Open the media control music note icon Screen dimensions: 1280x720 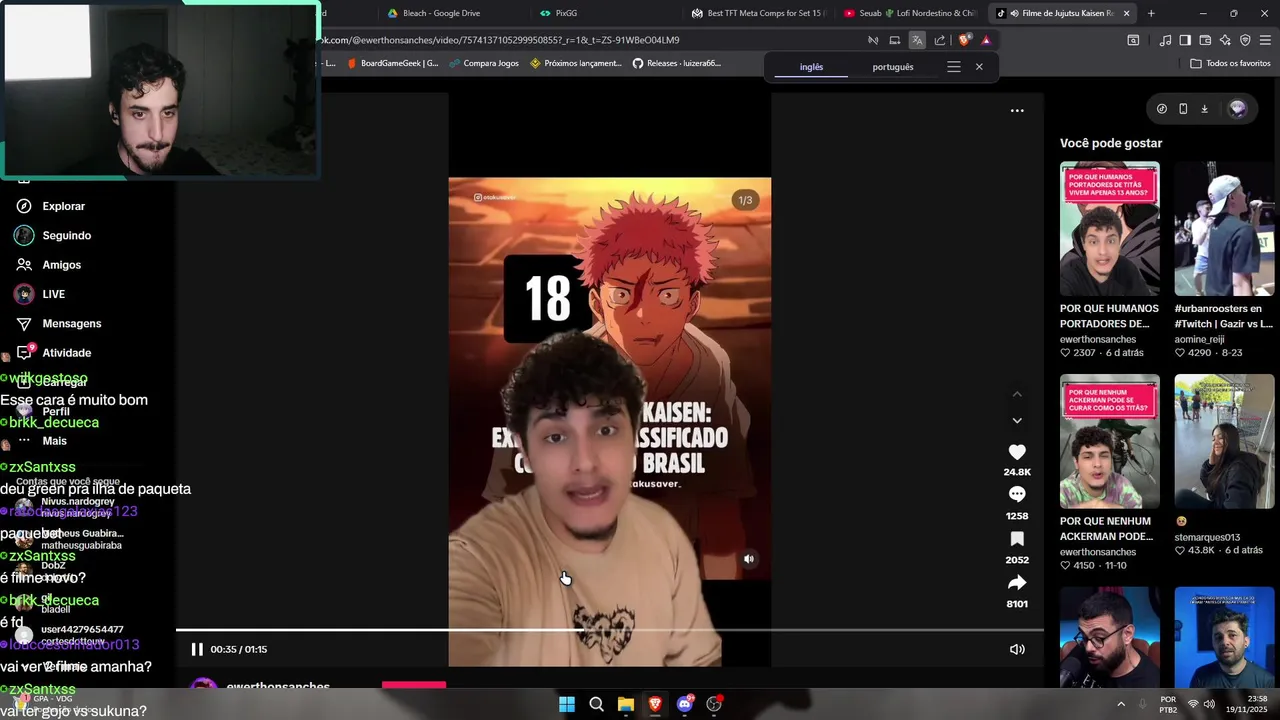1165,40
